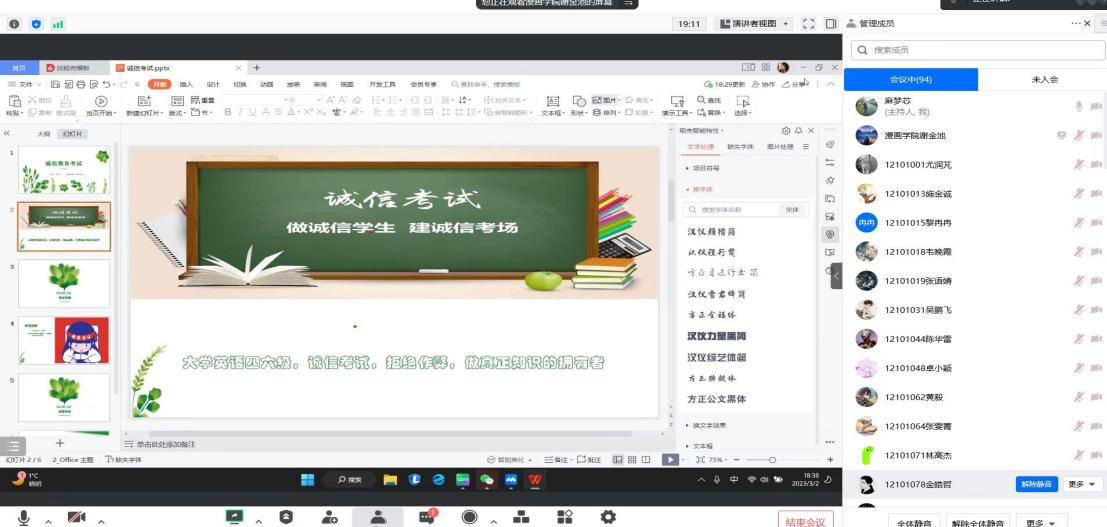
Task: Toggle the camera video icon
Action: point(76,517)
